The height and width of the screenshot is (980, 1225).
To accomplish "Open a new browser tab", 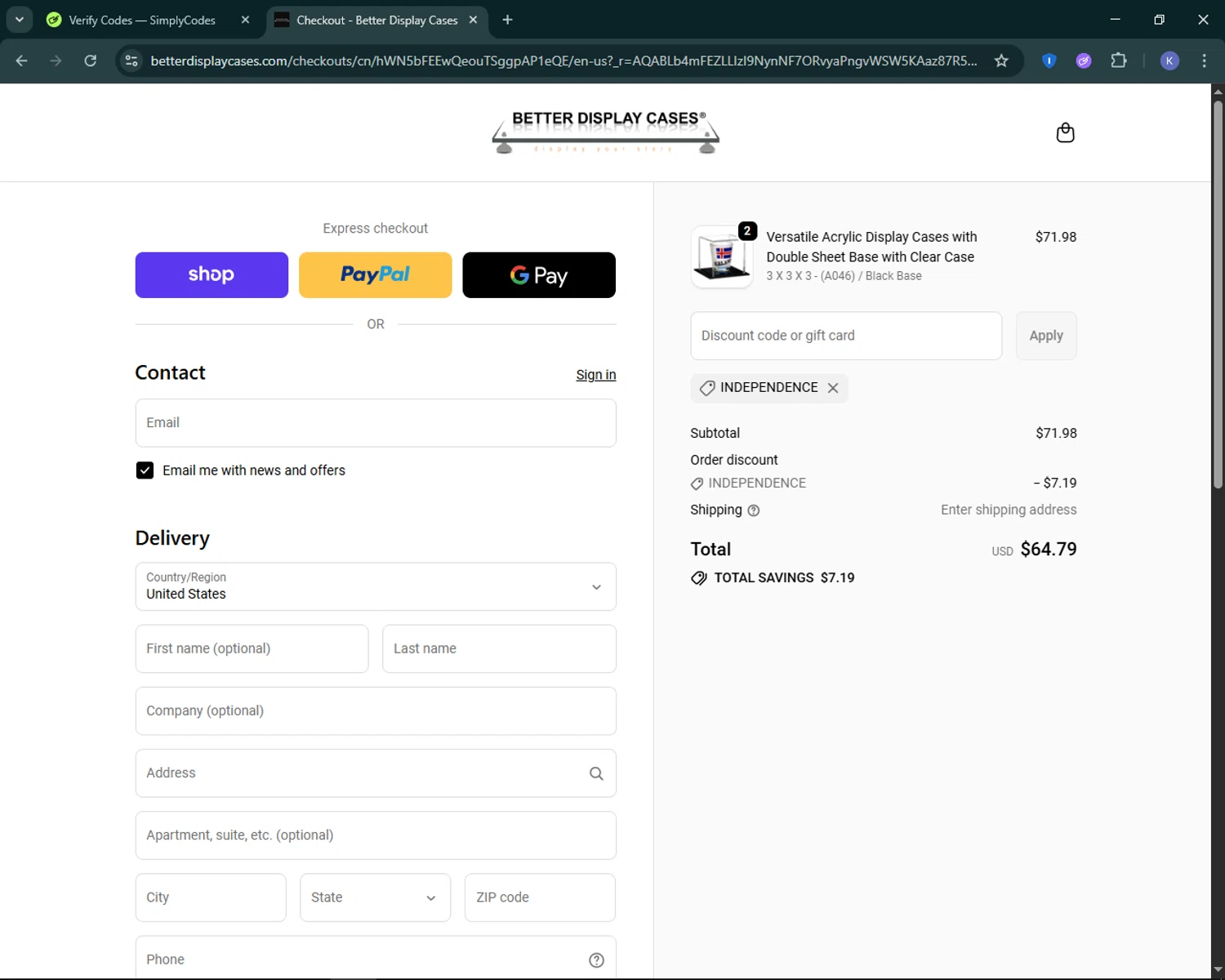I will click(x=507, y=20).
